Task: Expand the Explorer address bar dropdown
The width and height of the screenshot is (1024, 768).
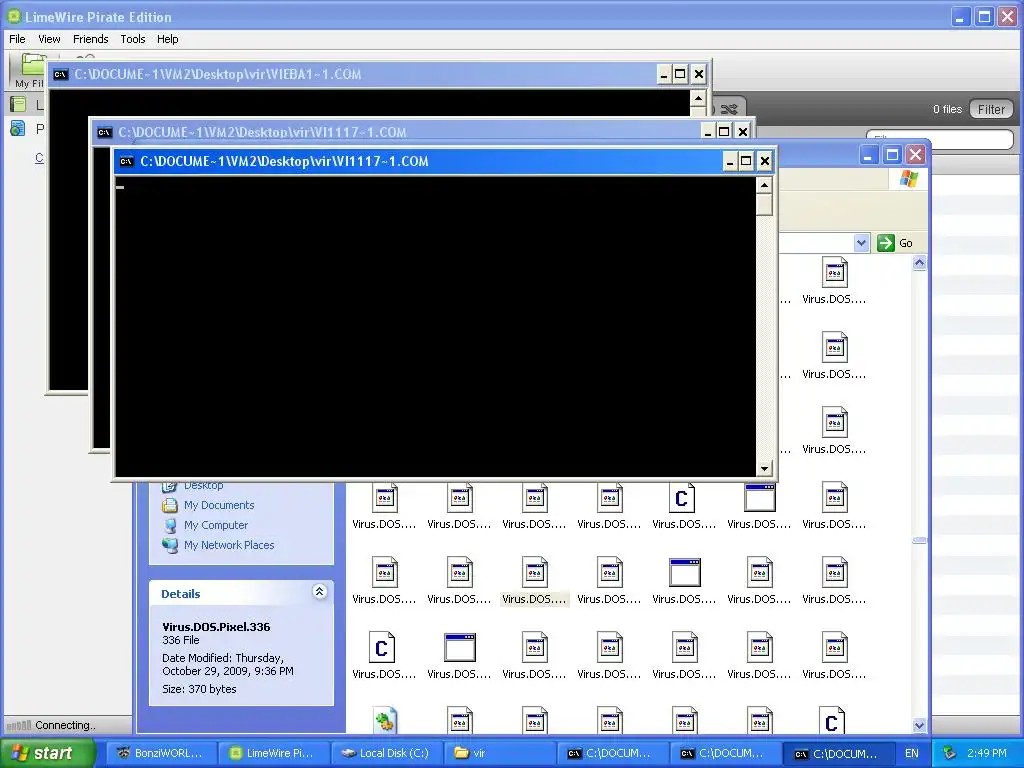Action: (x=861, y=243)
